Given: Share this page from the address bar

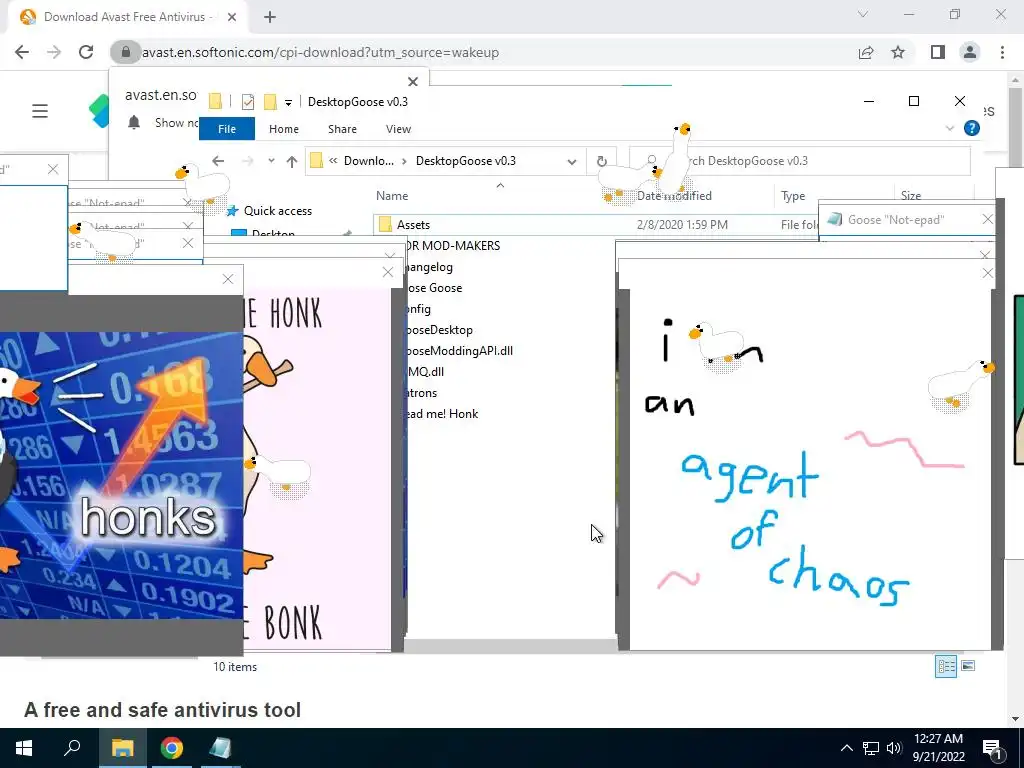Looking at the screenshot, I should pos(866,52).
